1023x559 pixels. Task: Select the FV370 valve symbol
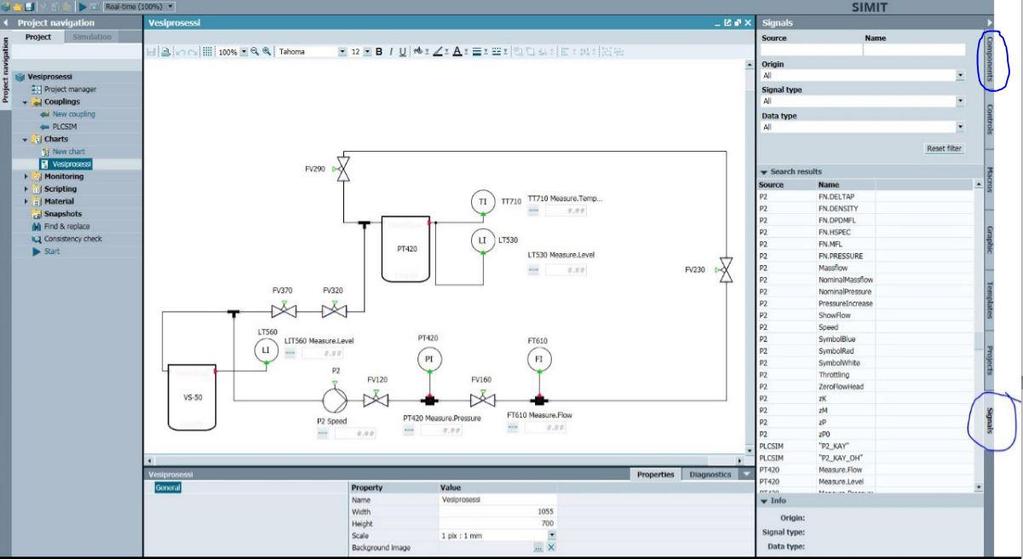284,310
